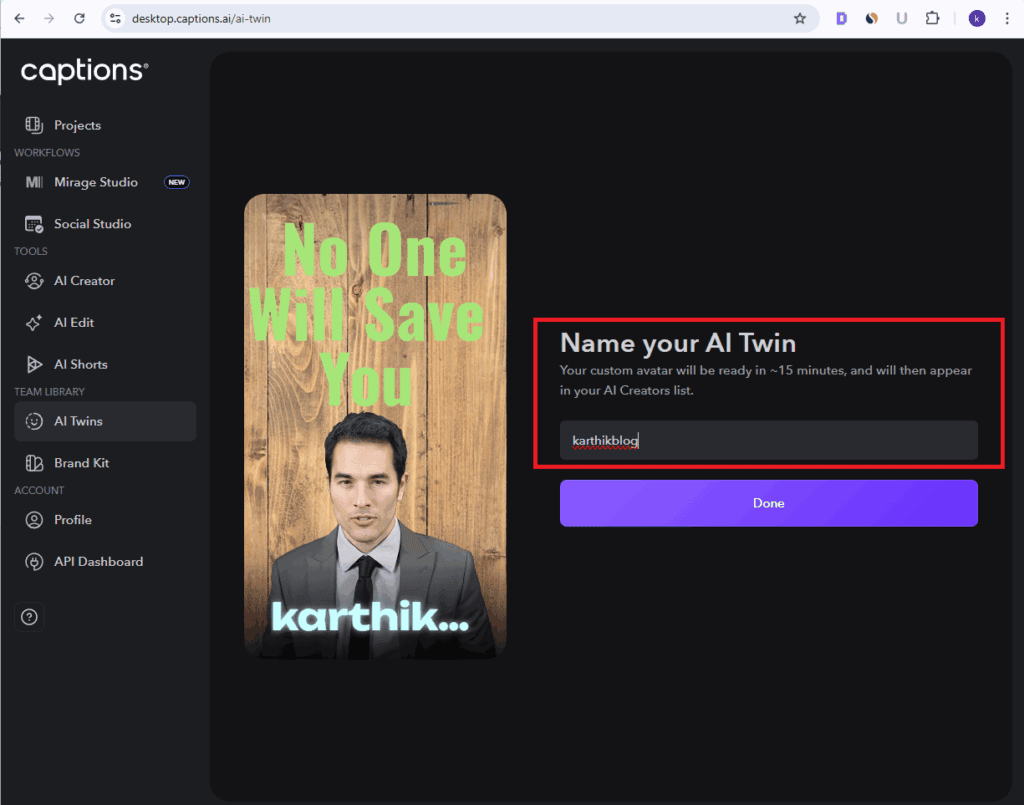Click the Captions logo
Image resolution: width=1024 pixels, height=805 pixels.
coord(85,71)
